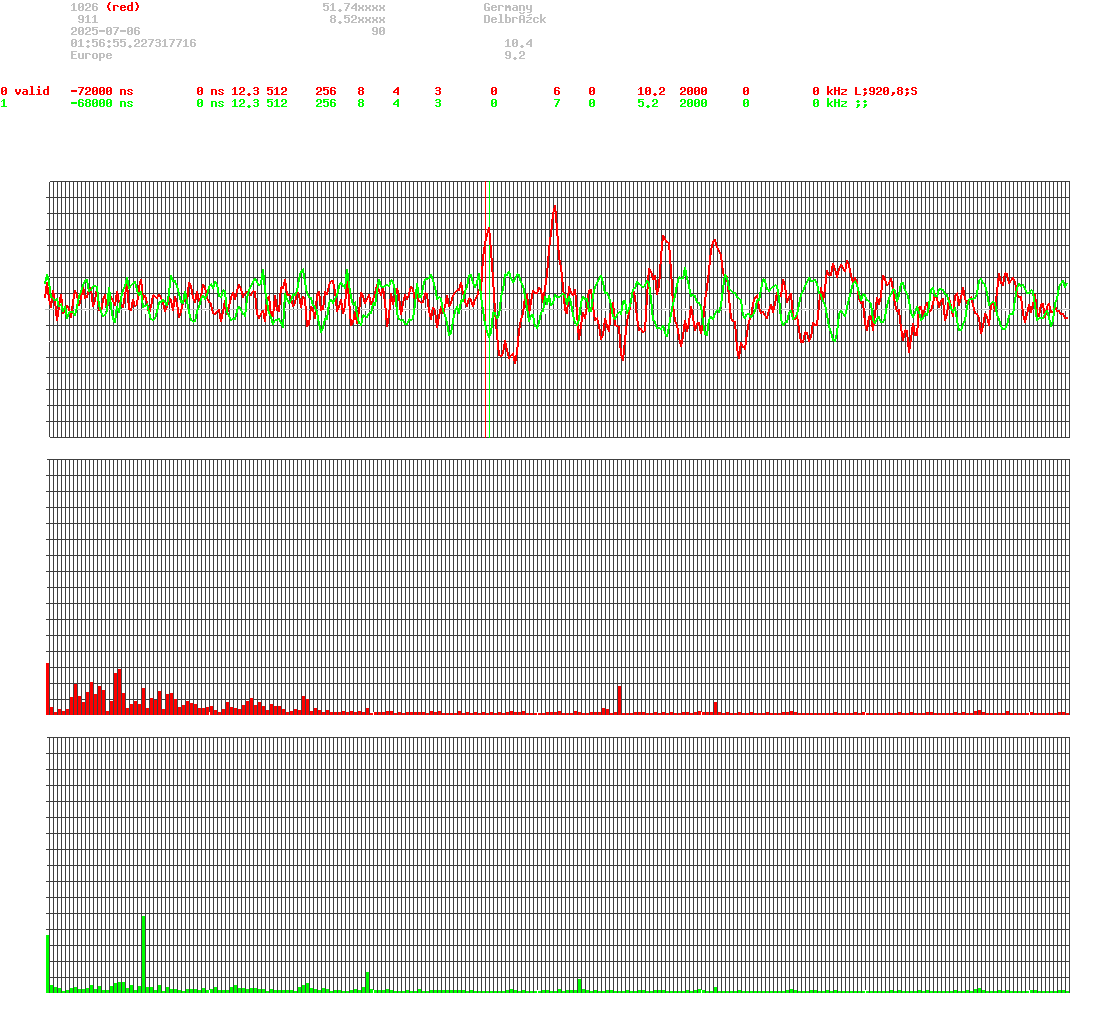This screenshot has width=1095, height=1015.
Task: Click the region label Europe
Action: tap(91, 55)
